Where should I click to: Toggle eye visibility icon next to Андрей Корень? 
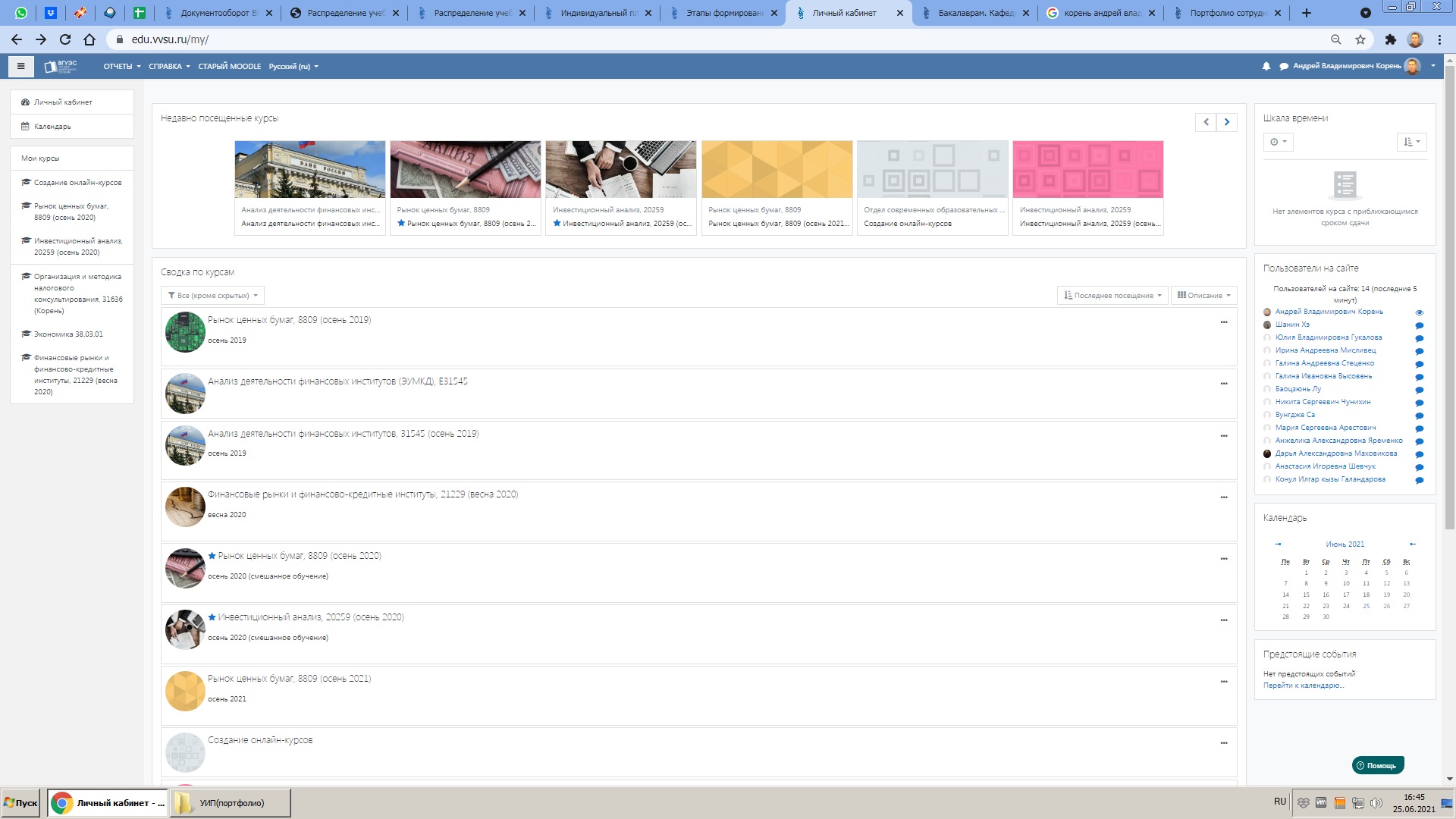(1420, 312)
